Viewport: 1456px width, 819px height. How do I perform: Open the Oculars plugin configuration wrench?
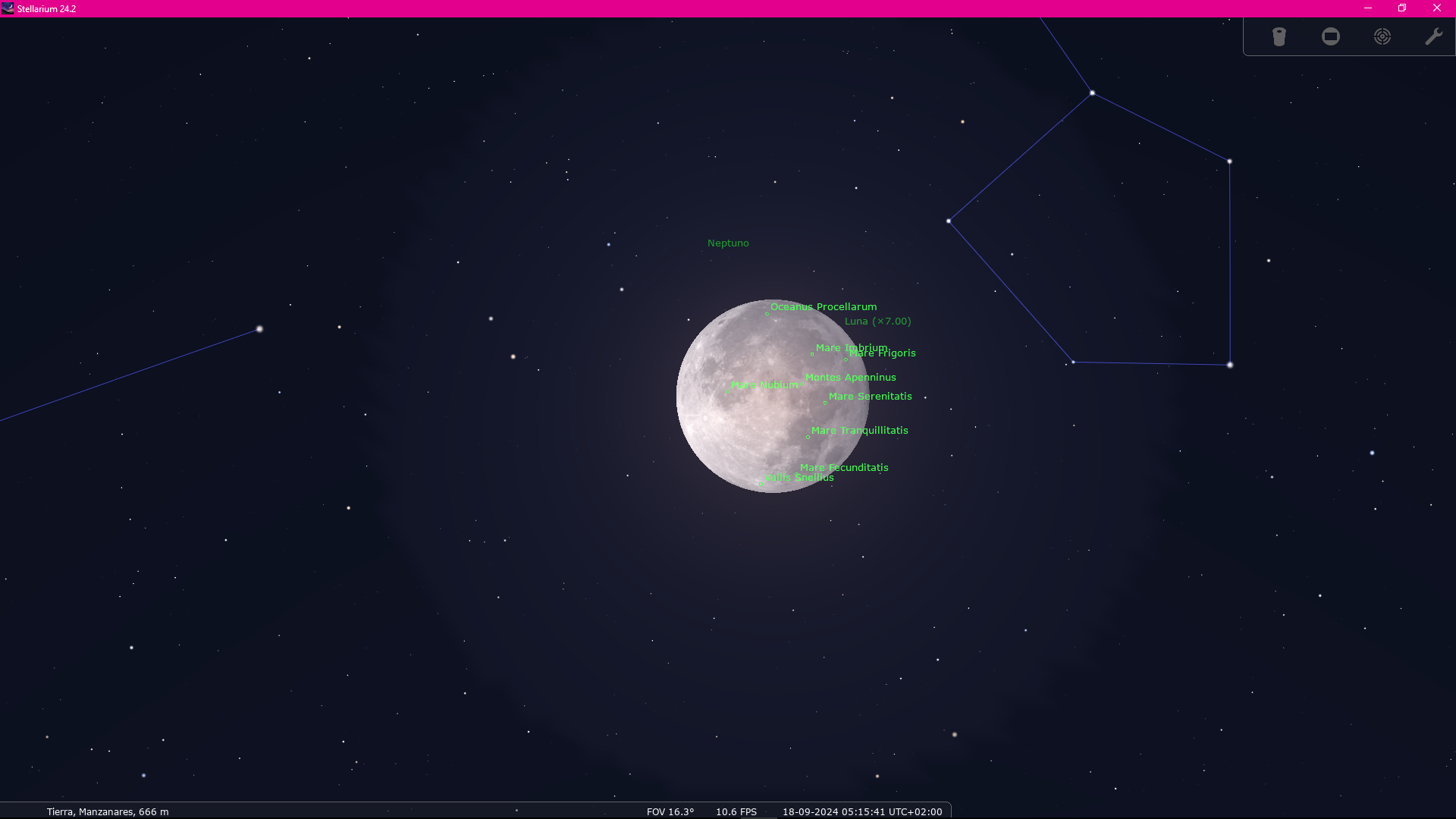[x=1433, y=36]
